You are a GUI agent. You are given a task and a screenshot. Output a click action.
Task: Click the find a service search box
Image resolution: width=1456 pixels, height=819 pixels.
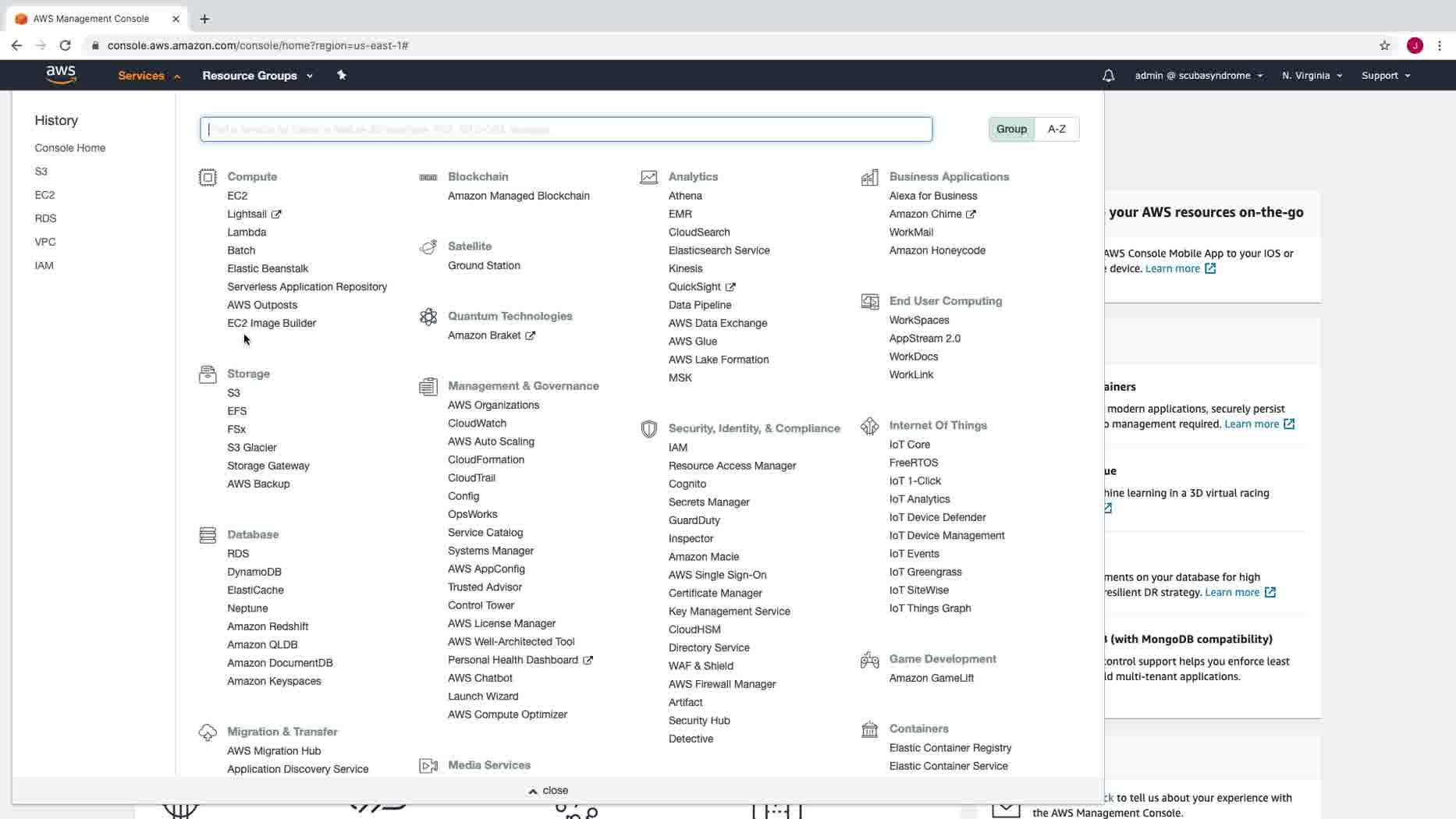[x=566, y=129]
